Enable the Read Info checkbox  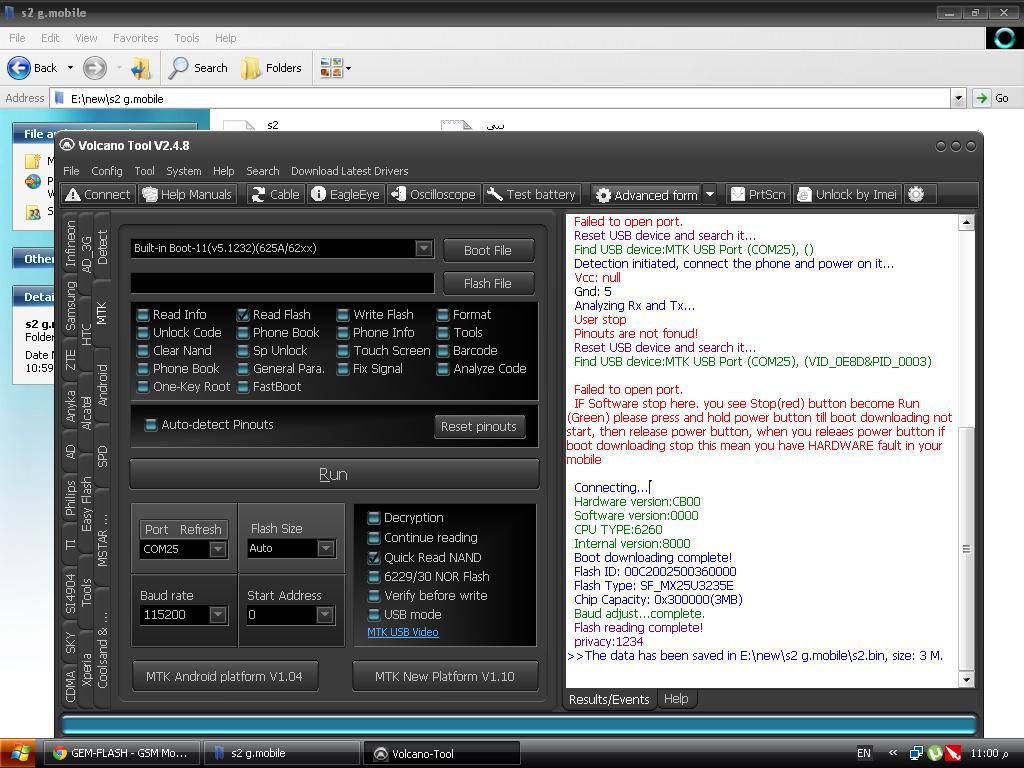143,315
